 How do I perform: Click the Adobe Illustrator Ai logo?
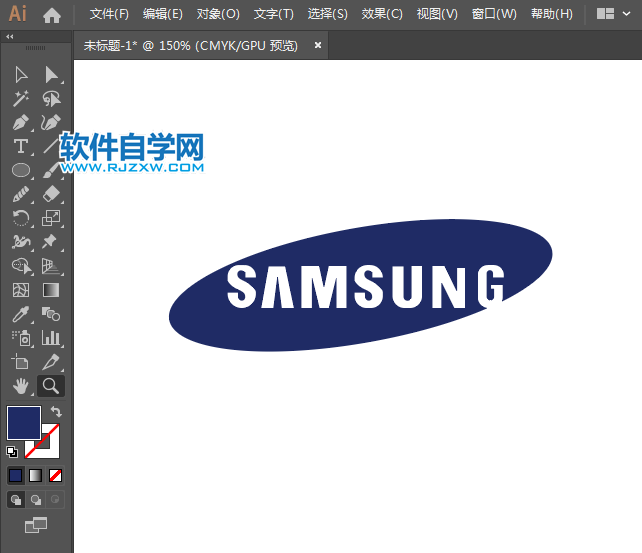(x=18, y=14)
